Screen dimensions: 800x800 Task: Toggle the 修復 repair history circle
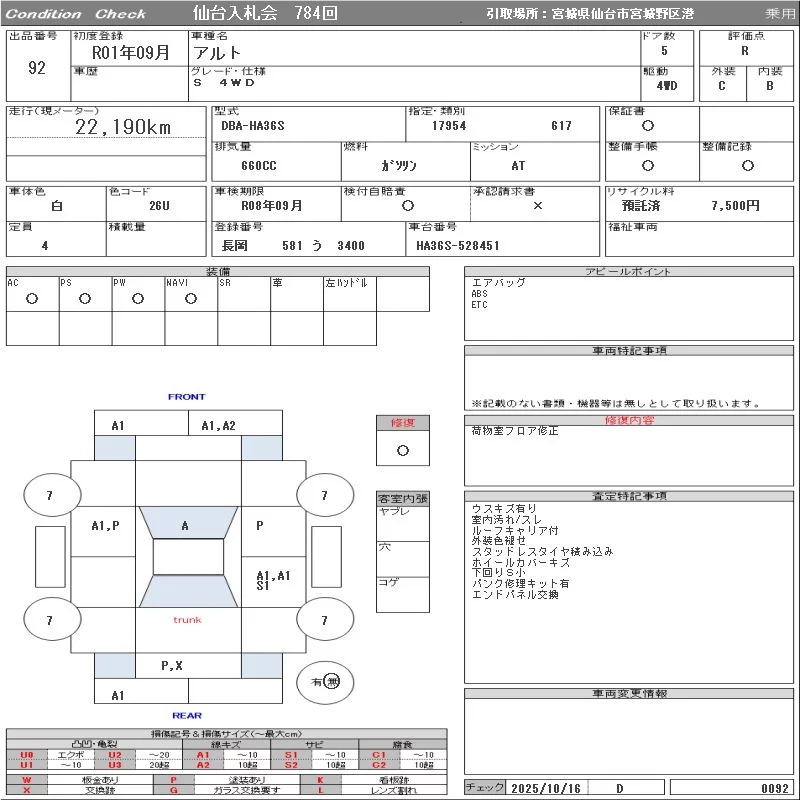(x=402, y=450)
